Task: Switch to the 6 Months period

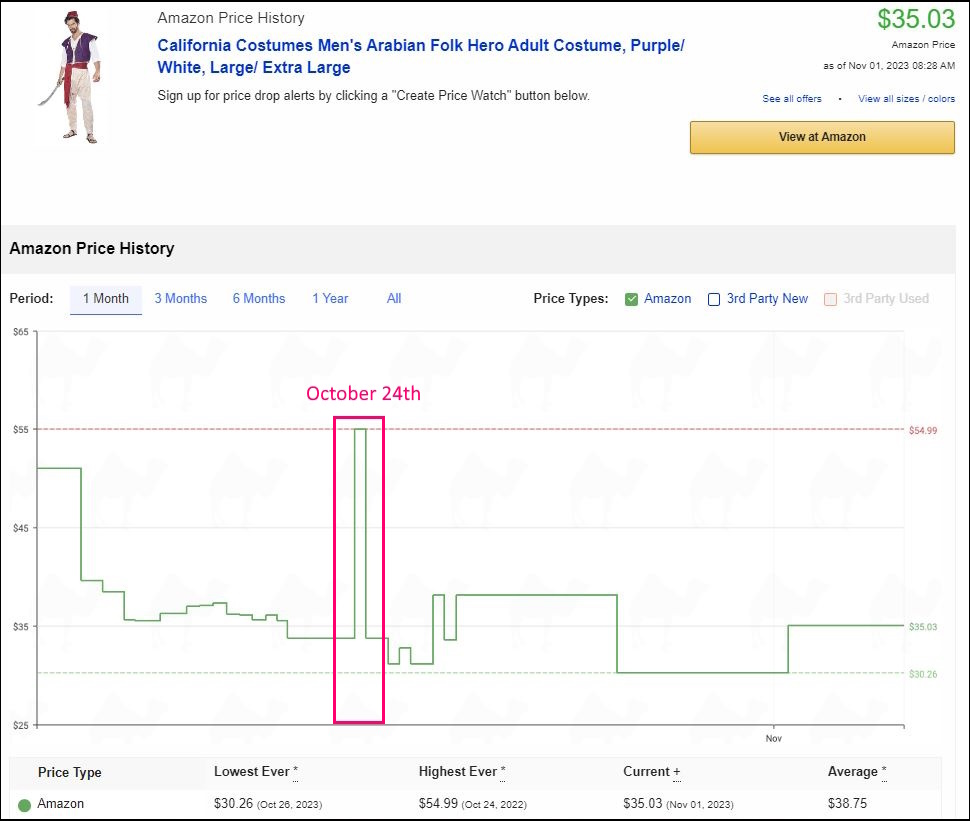Action: [x=259, y=299]
